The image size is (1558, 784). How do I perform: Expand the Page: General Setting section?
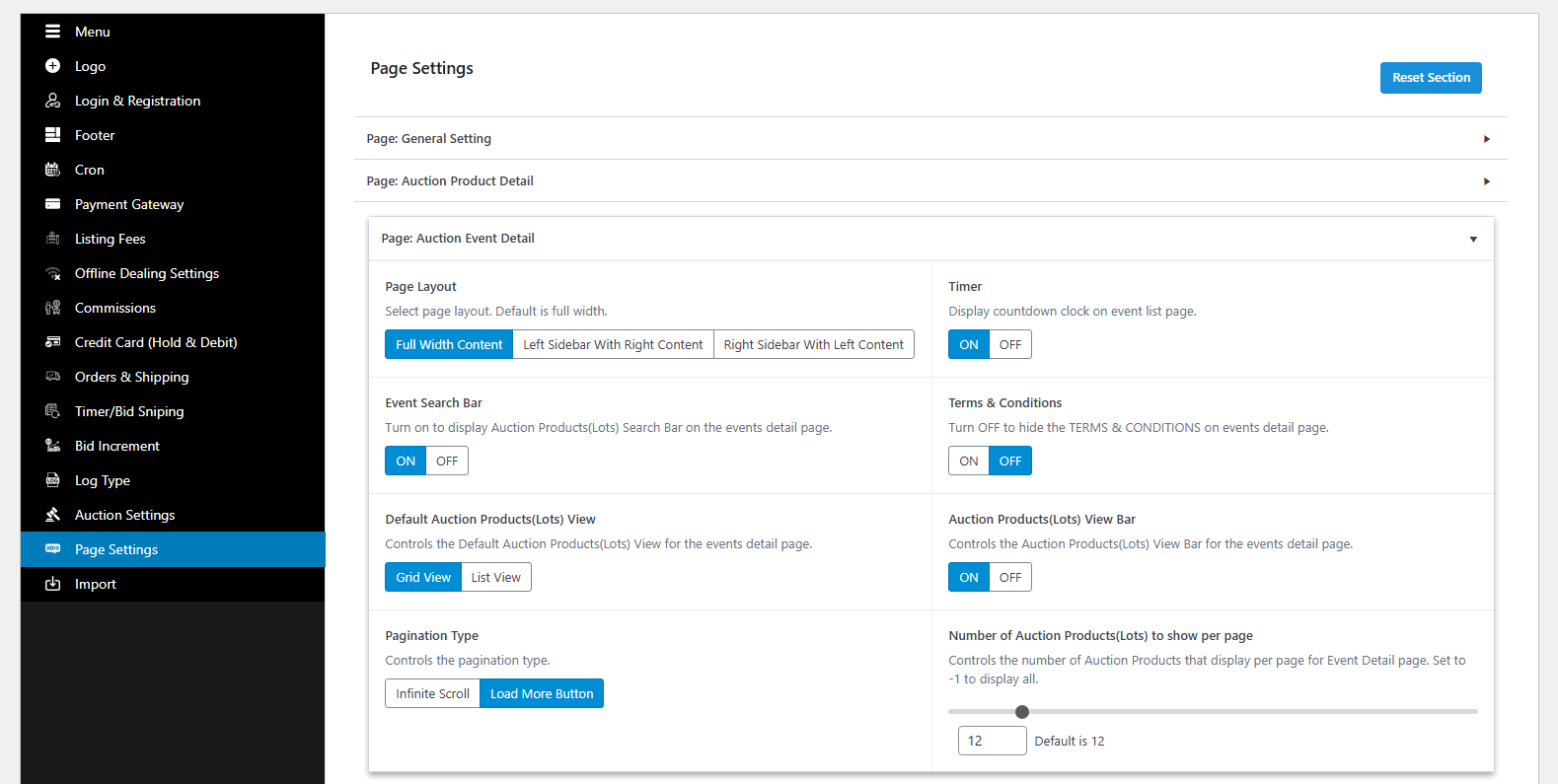(x=930, y=139)
